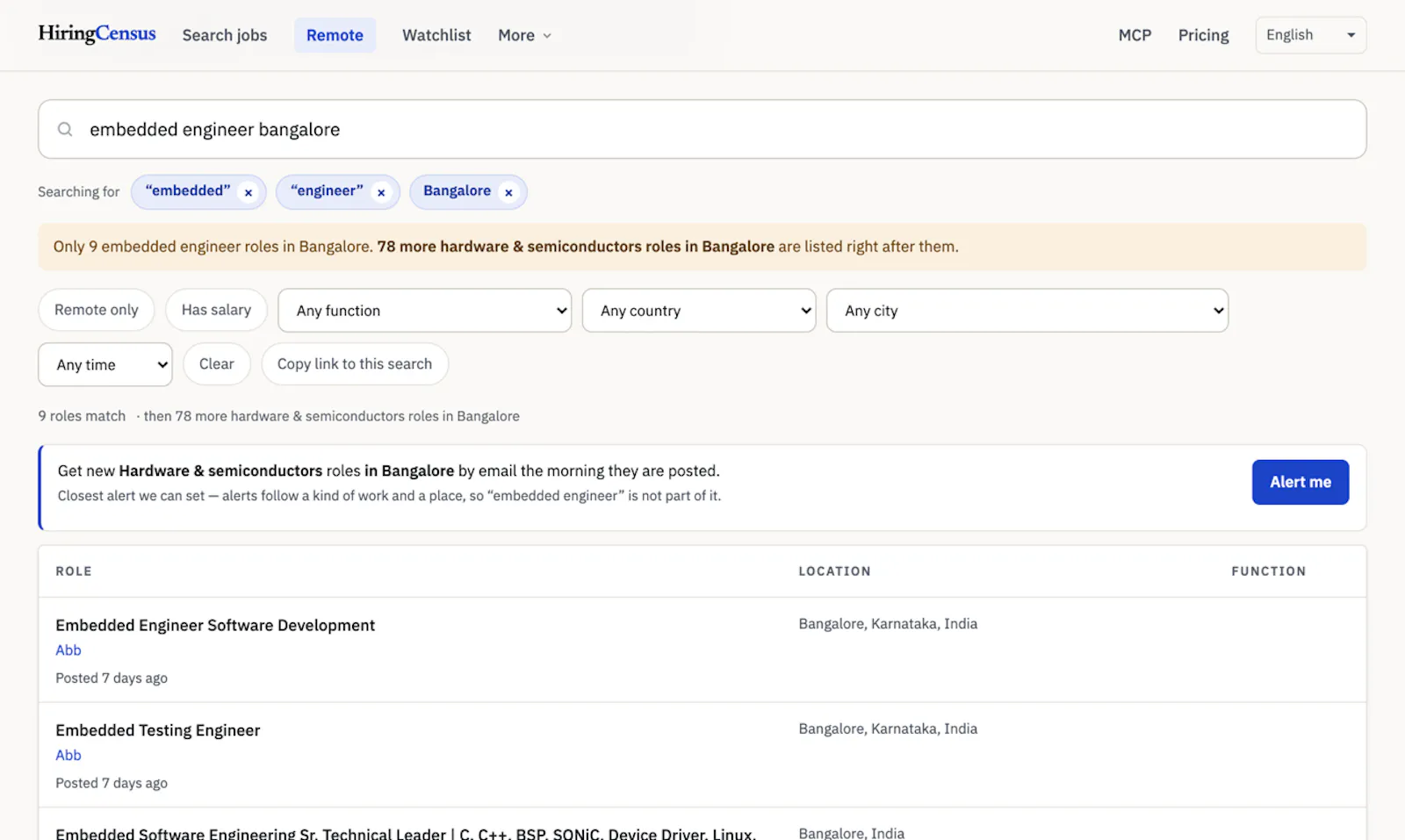Select the Remote nav tab
Screen dimensions: 1405x840
coord(335,35)
